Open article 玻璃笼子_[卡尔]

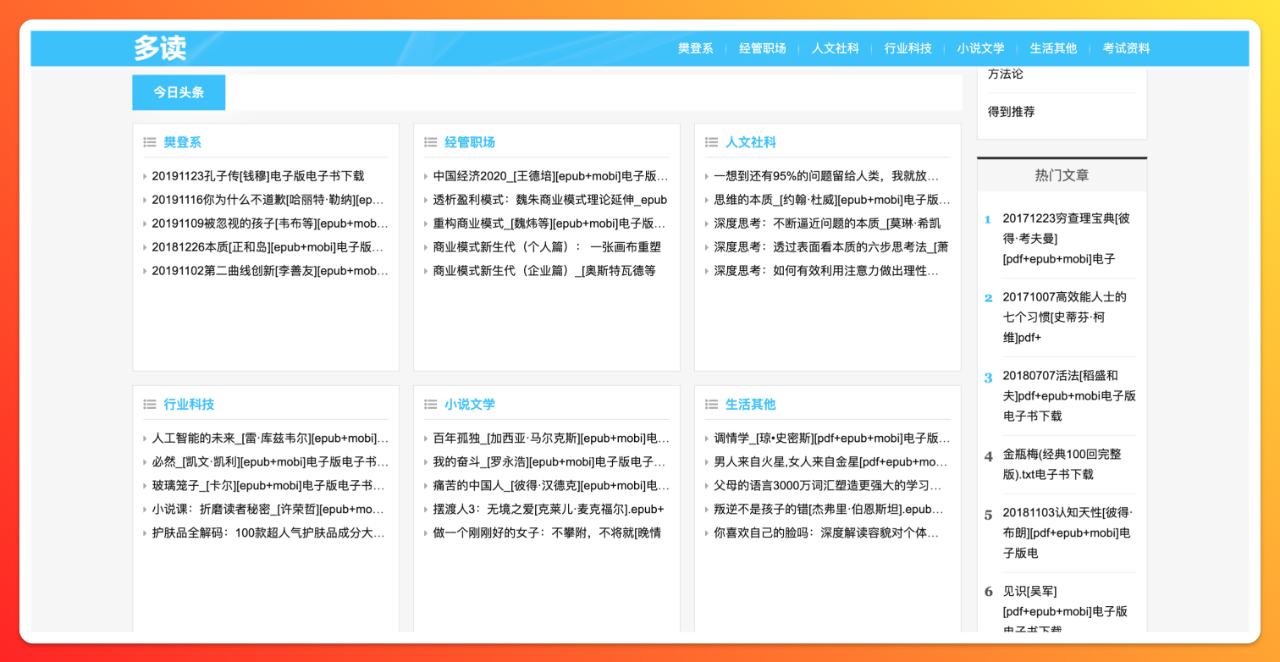click(268, 486)
